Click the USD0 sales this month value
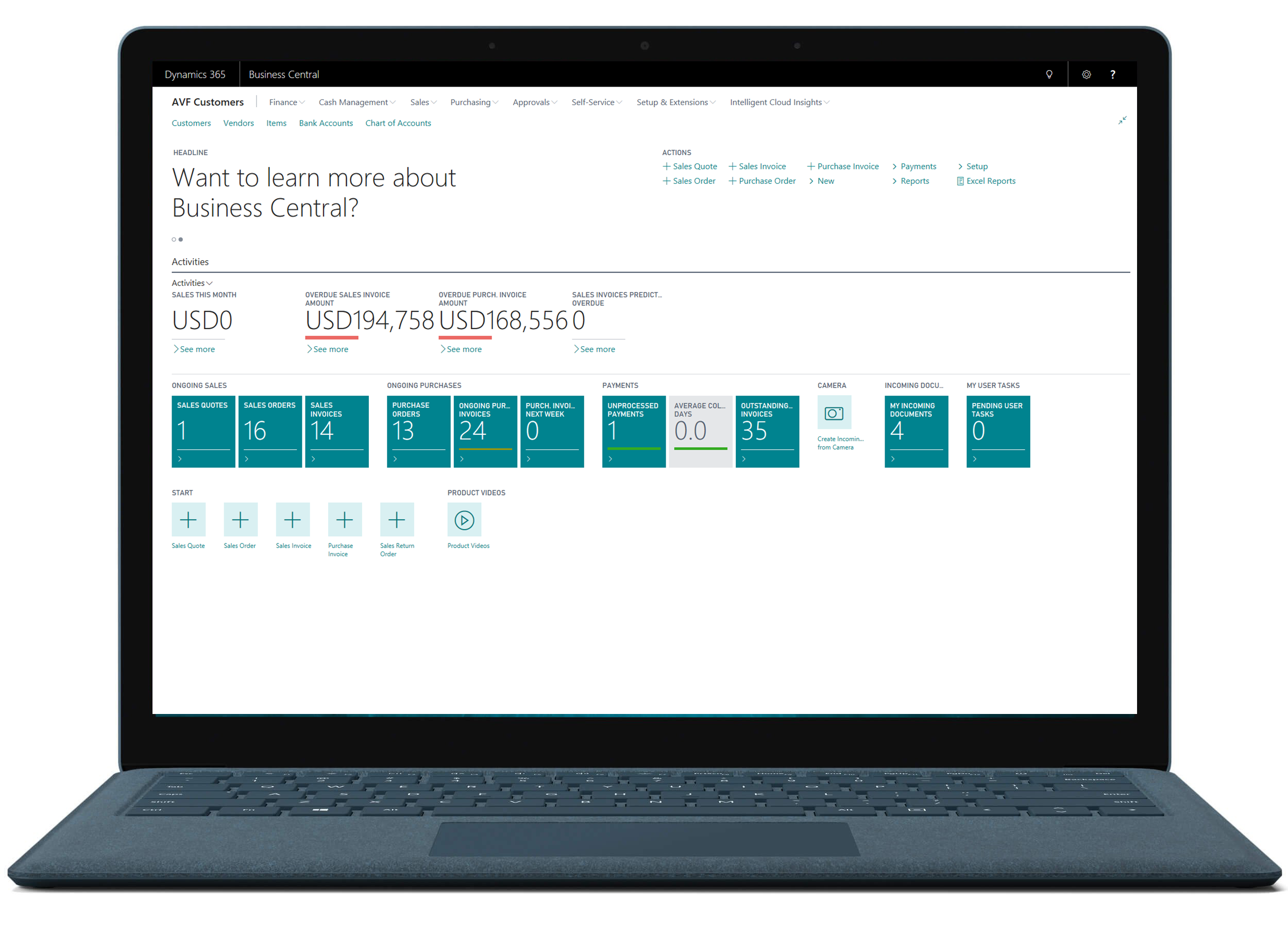The image size is (1288, 936). 202,321
